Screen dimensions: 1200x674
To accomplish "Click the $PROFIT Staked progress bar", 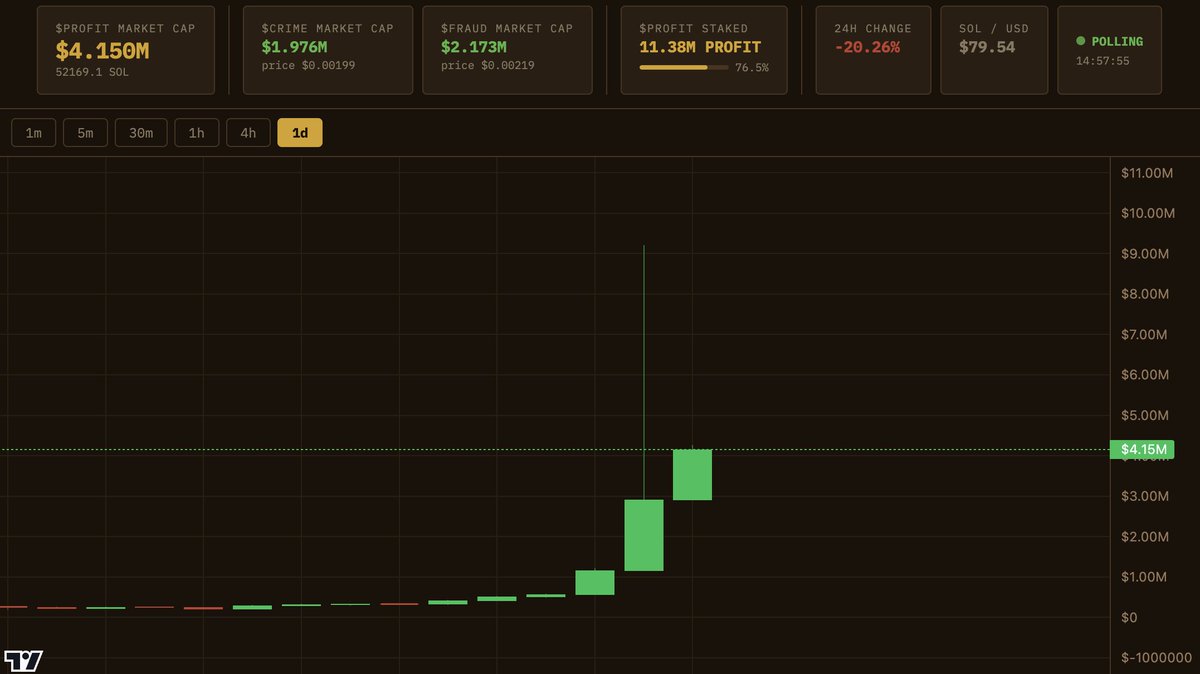I will (x=684, y=68).
